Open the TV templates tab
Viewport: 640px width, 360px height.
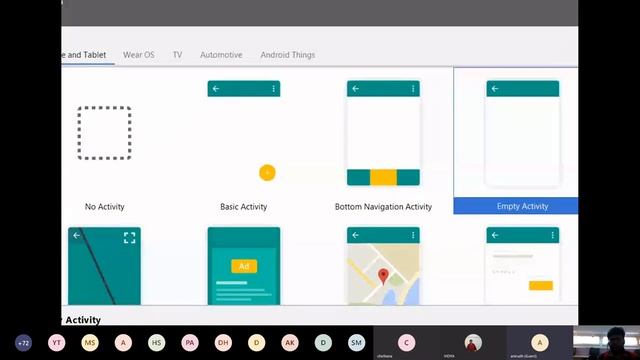(177, 55)
